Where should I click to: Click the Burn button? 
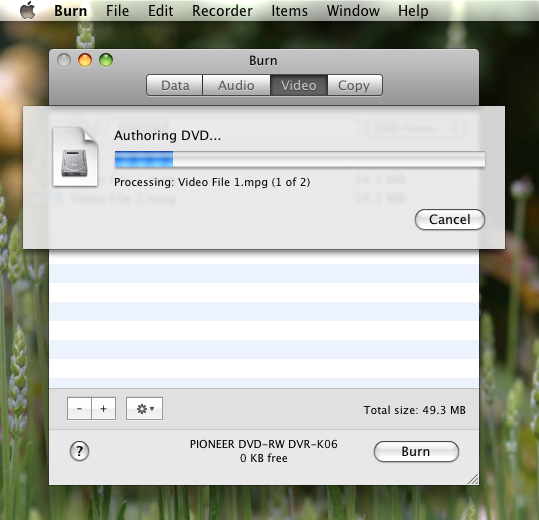[416, 451]
